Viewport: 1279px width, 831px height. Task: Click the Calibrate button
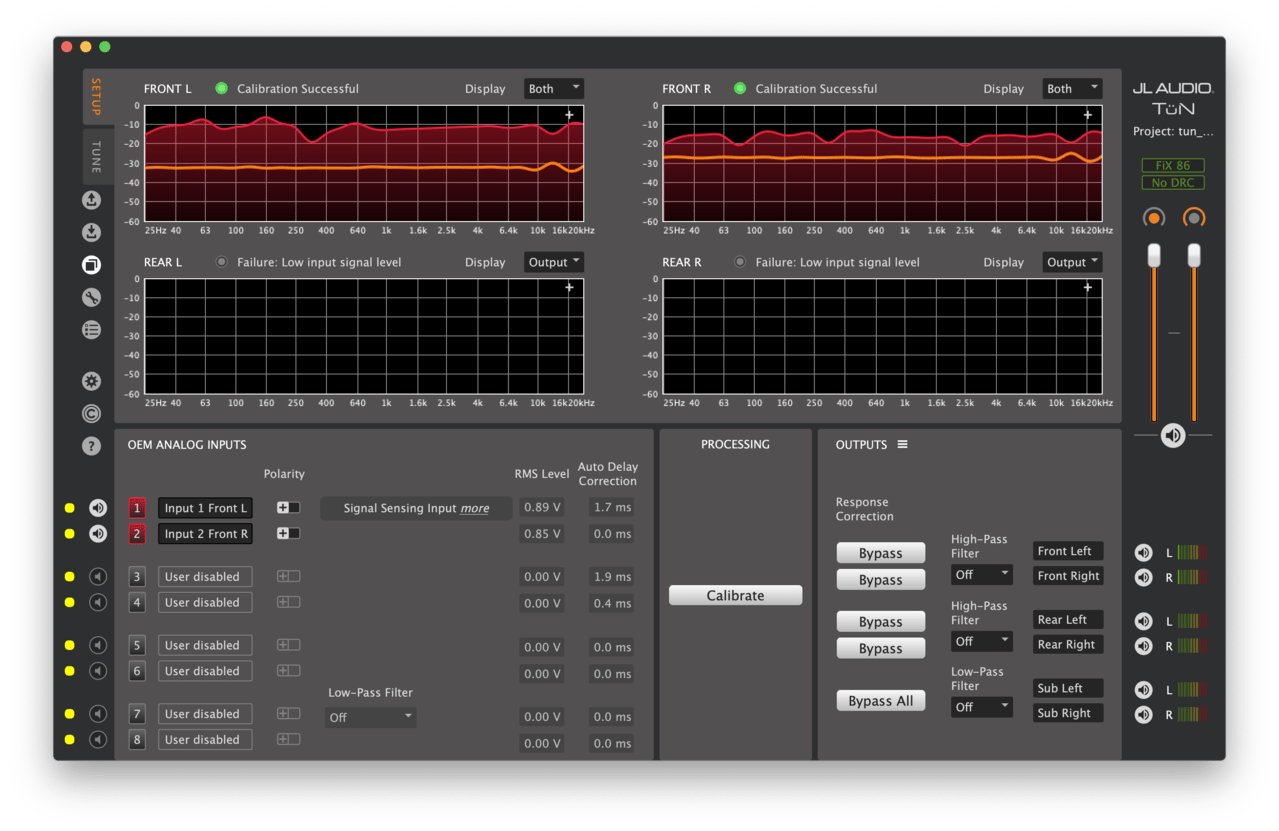[x=735, y=595]
